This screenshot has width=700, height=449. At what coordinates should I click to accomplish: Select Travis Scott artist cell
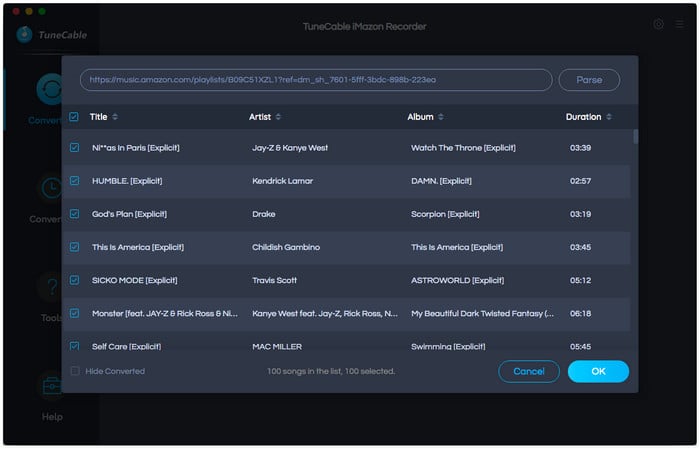(x=274, y=280)
